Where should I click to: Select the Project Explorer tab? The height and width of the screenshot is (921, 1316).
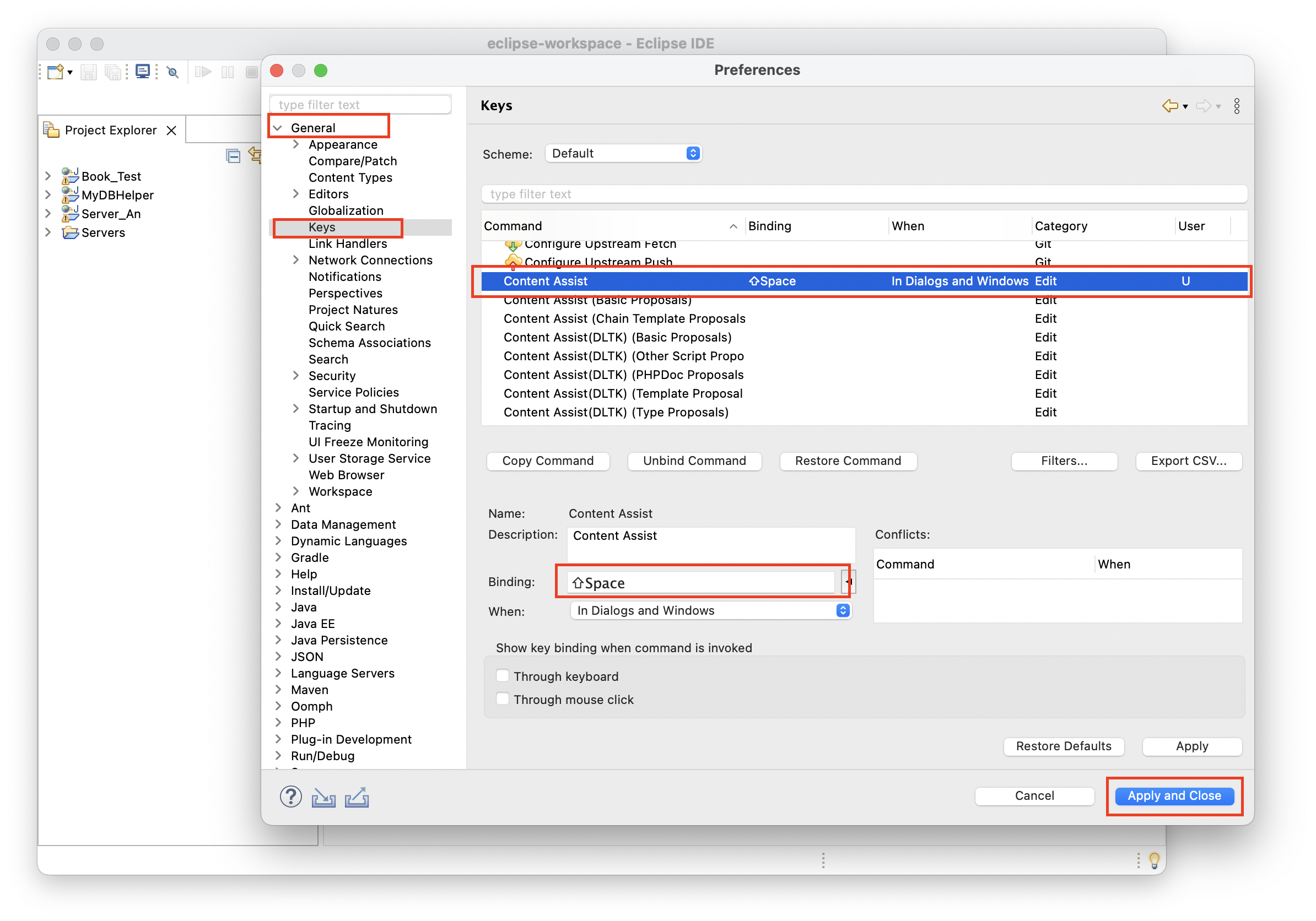[x=110, y=131]
